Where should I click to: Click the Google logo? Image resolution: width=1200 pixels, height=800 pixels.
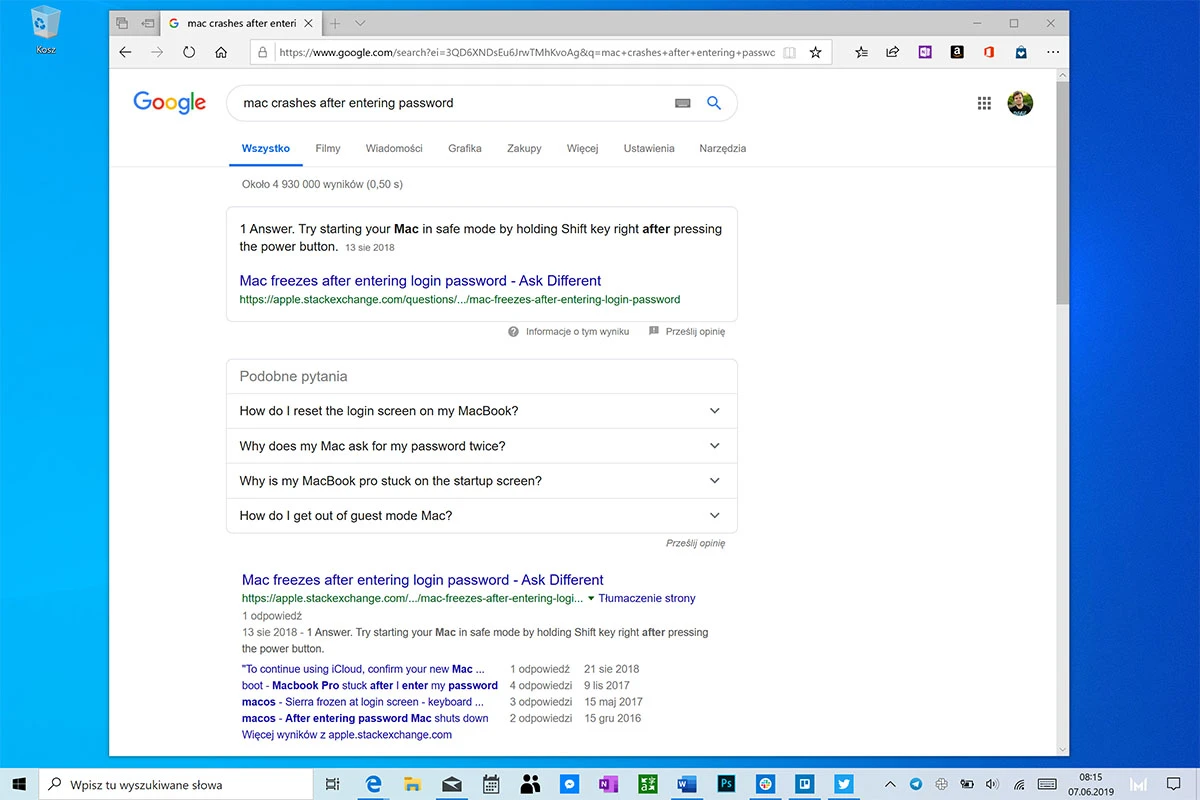pos(170,102)
